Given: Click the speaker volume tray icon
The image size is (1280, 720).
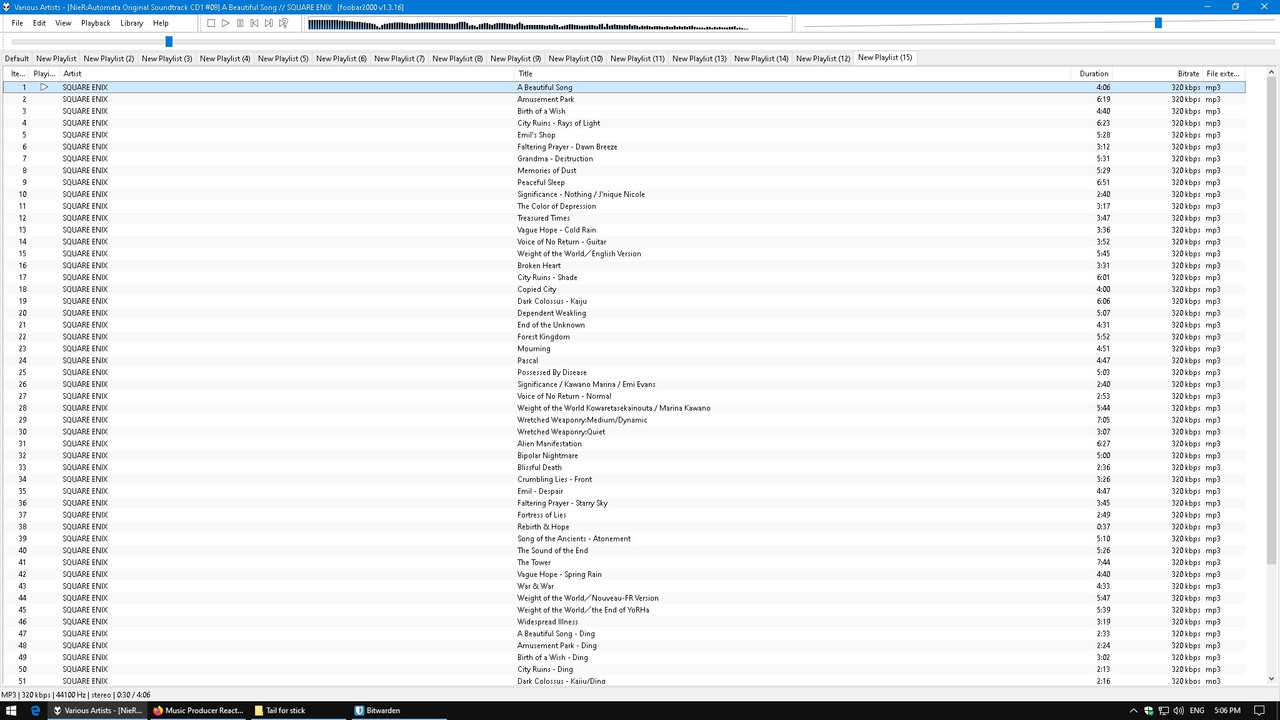Looking at the screenshot, I should (x=1177, y=711).
